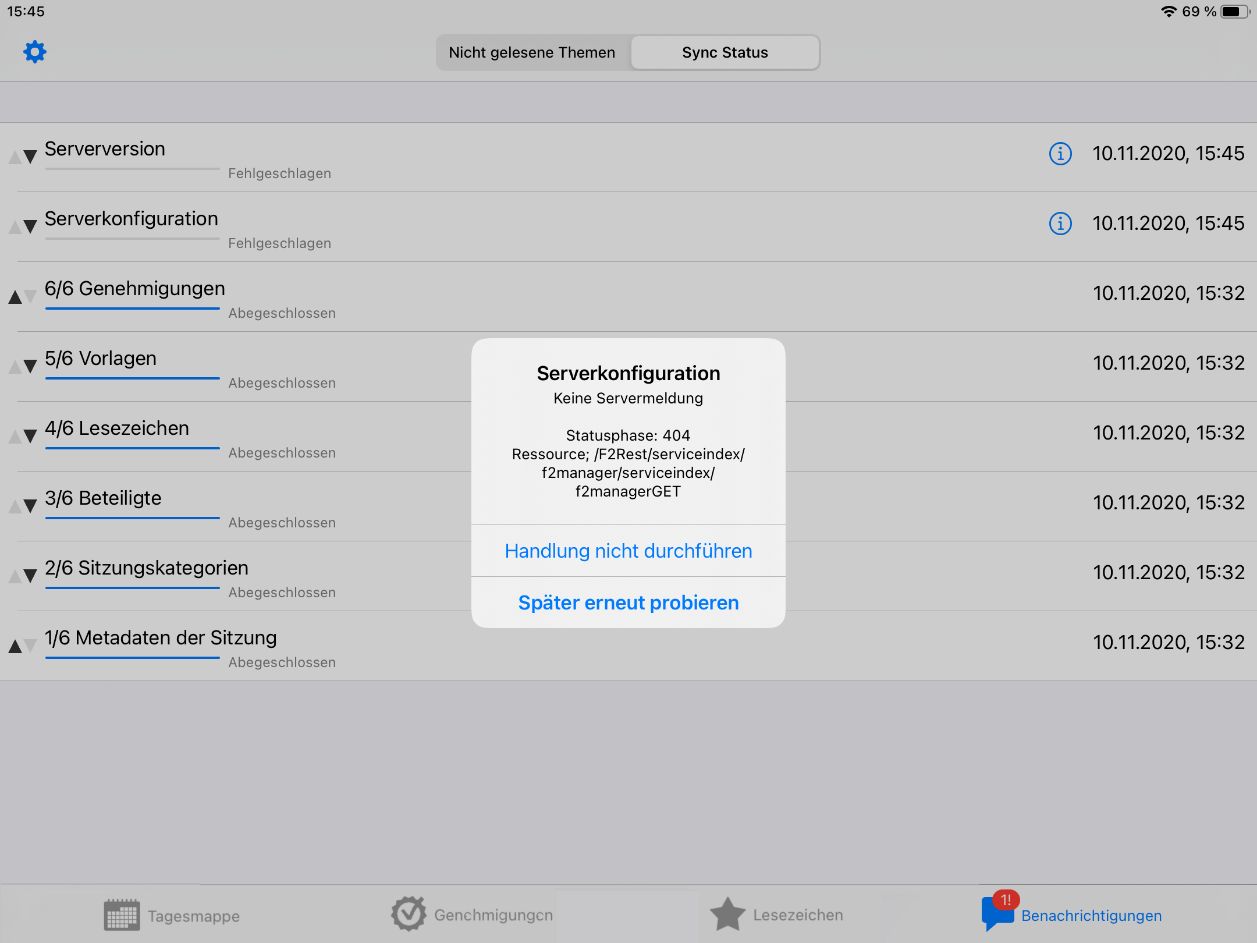Open Genehmigungen checkmark badge icon
Screen dimensions: 1257x943
click(408, 914)
